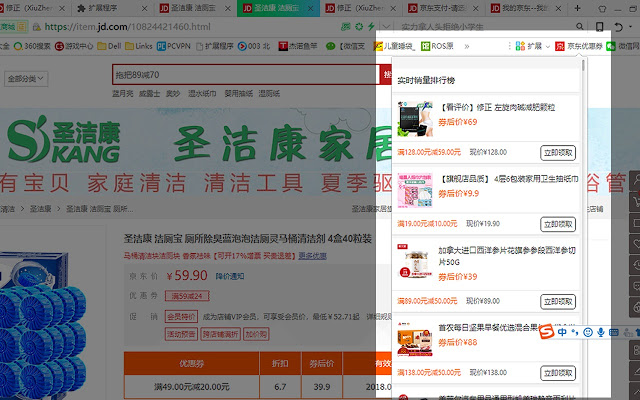Open the shopping cart icon in JD sidebar

(635, 201)
